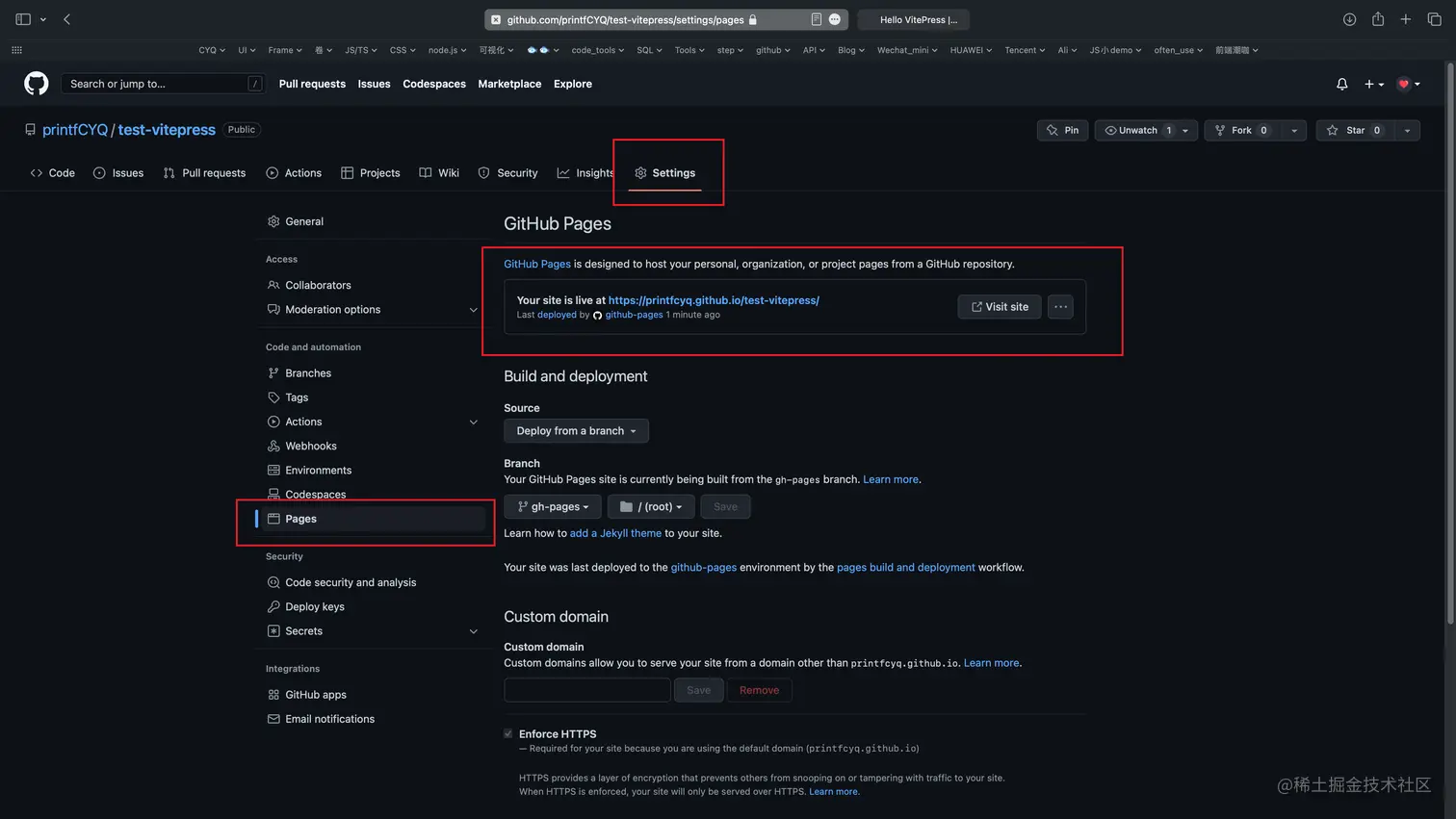This screenshot has width=1456, height=819.
Task: Open Star lists dropdown arrow
Action: tap(1407, 130)
